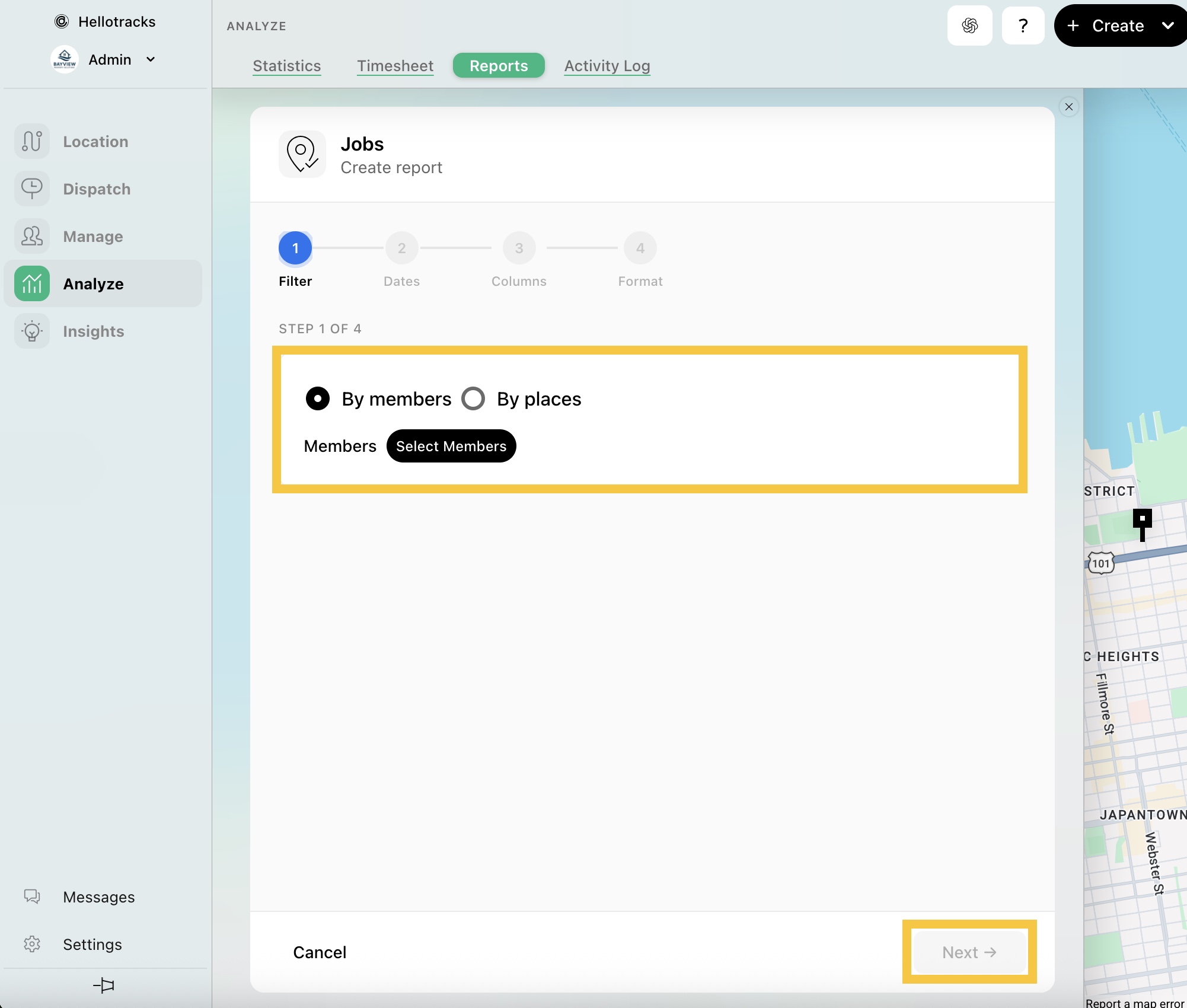Click the Analyze chart icon

pos(32,284)
